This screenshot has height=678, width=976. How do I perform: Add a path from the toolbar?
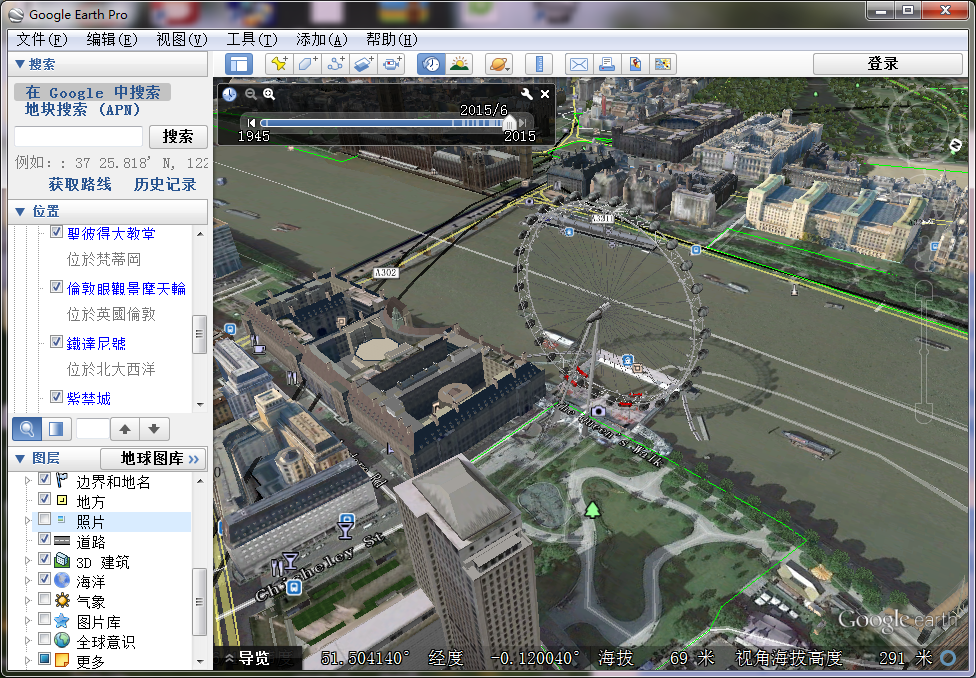click(336, 64)
